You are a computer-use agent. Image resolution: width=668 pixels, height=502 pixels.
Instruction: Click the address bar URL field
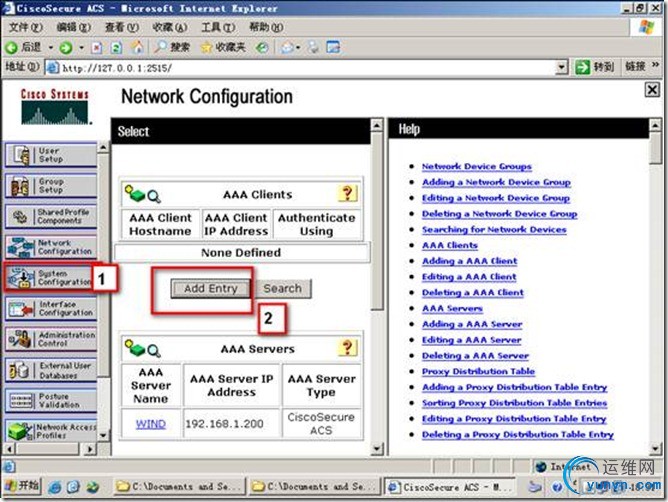[x=302, y=67]
